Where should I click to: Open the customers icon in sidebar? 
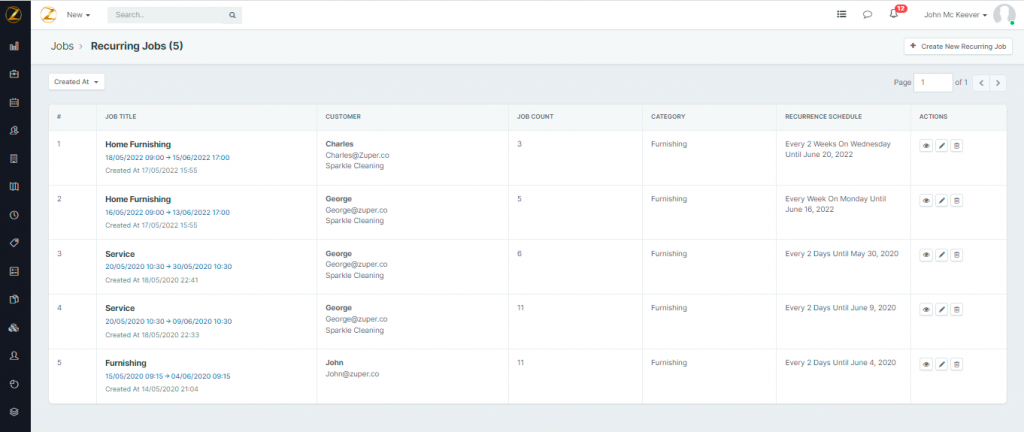pos(14,131)
